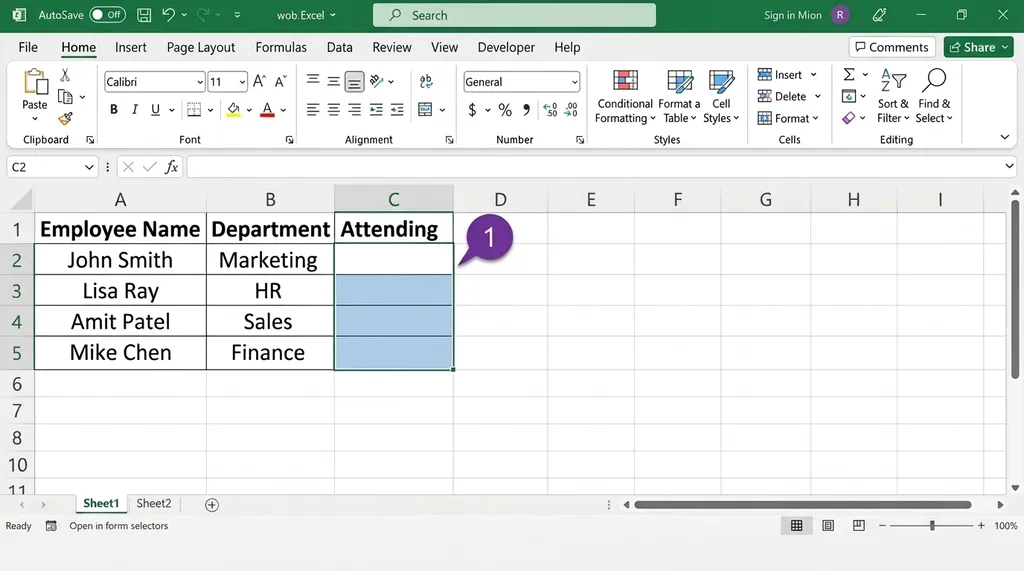The image size is (1024, 571).
Task: Open Find & Select magnifier
Action: (934, 97)
